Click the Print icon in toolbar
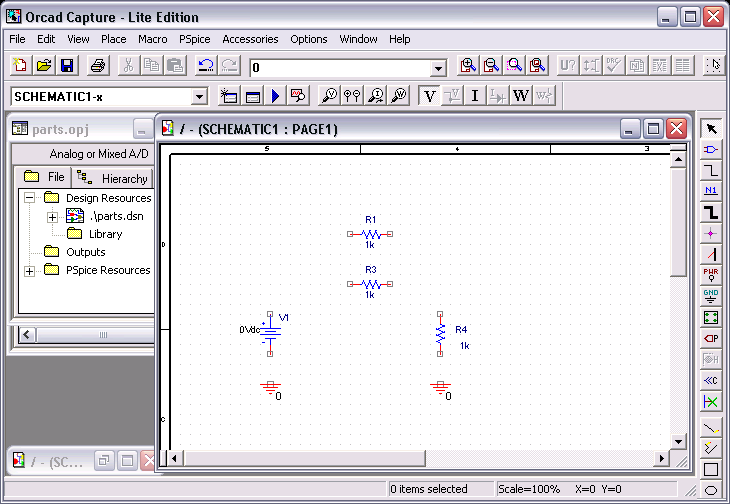The height and width of the screenshot is (504, 730). [98, 66]
